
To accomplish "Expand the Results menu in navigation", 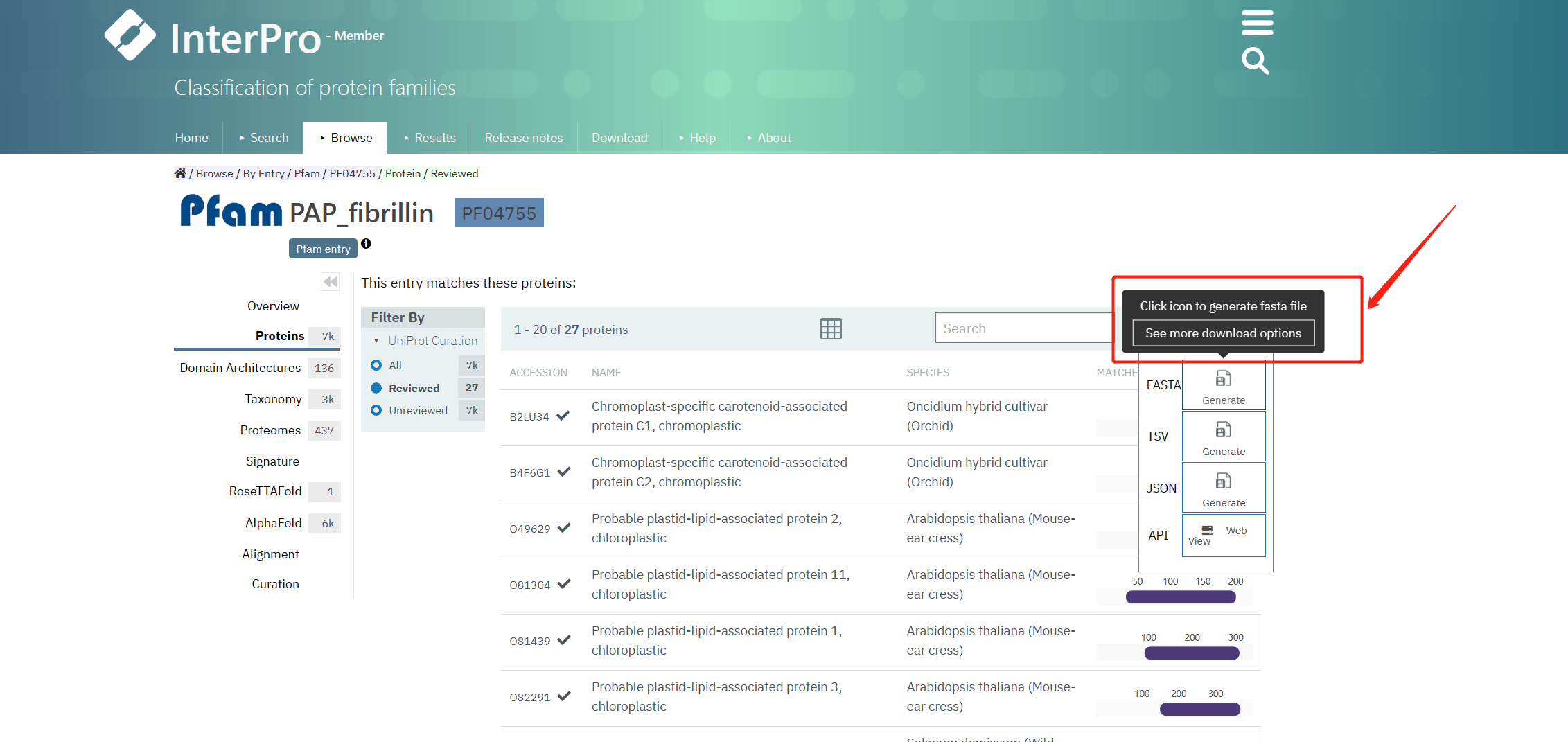I will pyautogui.click(x=429, y=138).
